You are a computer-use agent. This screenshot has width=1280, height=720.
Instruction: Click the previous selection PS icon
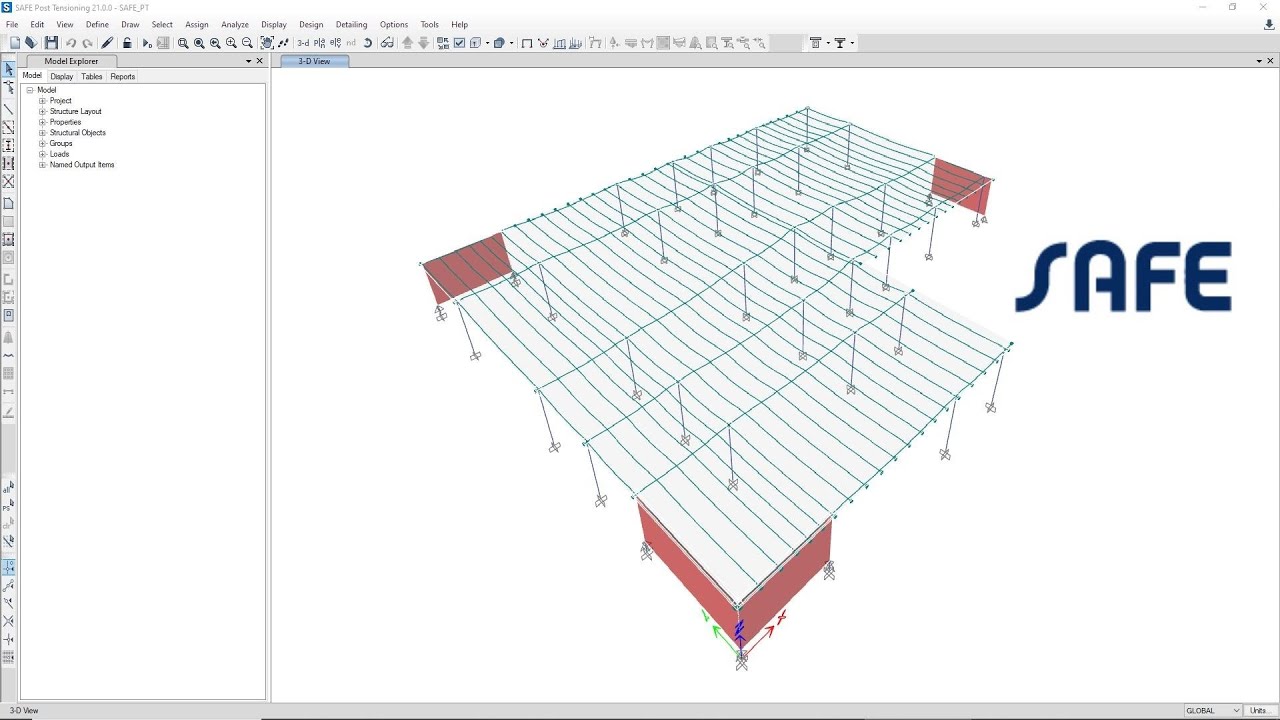point(9,507)
